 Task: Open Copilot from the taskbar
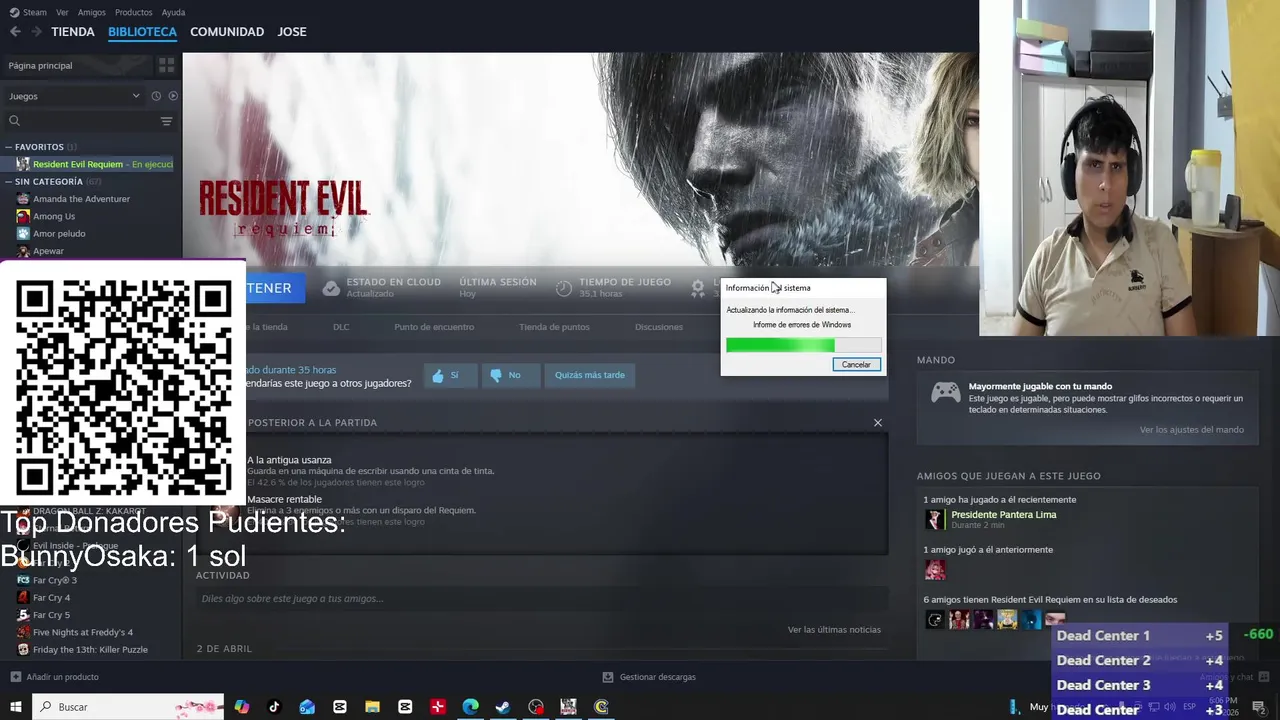[x=242, y=707]
